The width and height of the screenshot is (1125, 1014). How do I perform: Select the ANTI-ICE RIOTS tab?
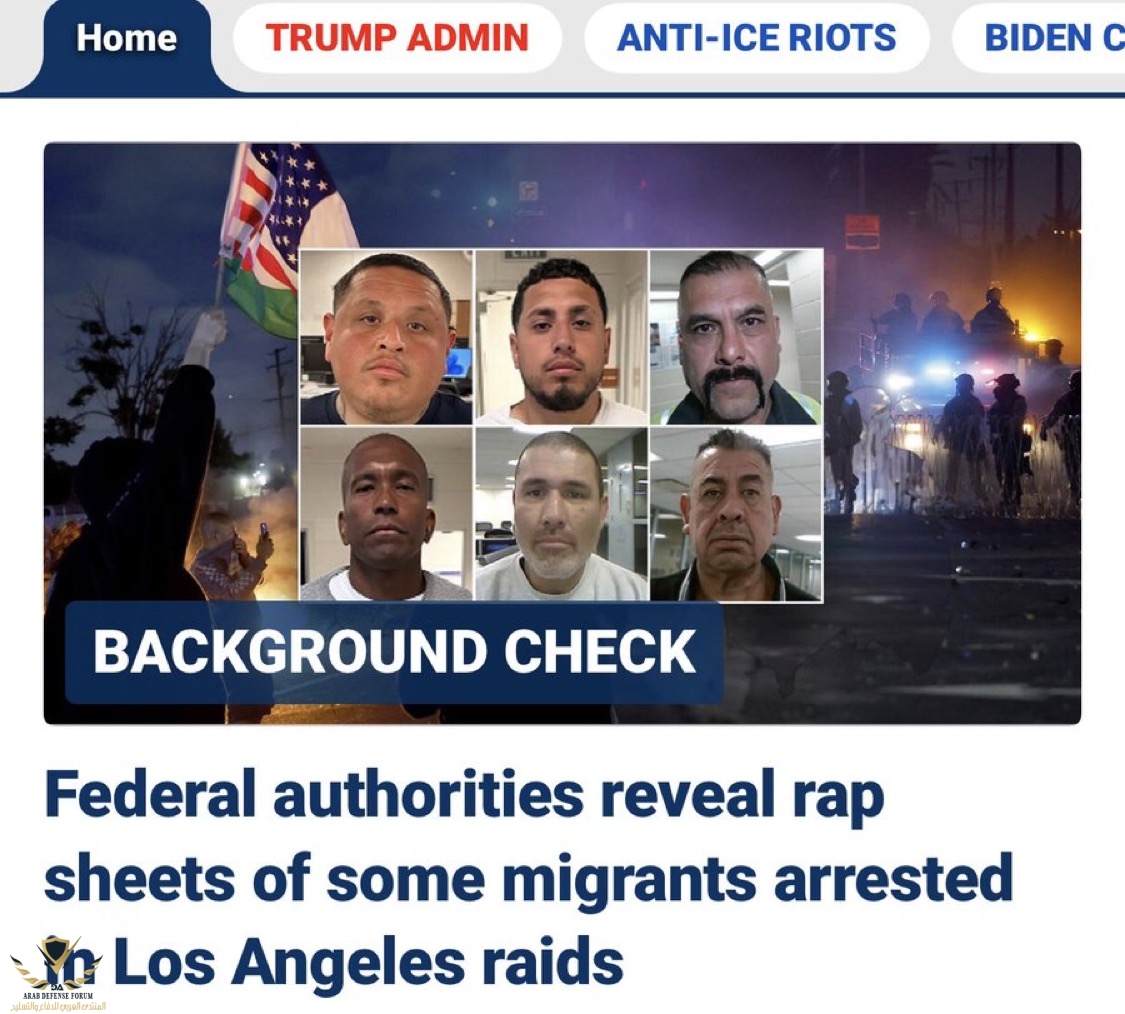756,38
